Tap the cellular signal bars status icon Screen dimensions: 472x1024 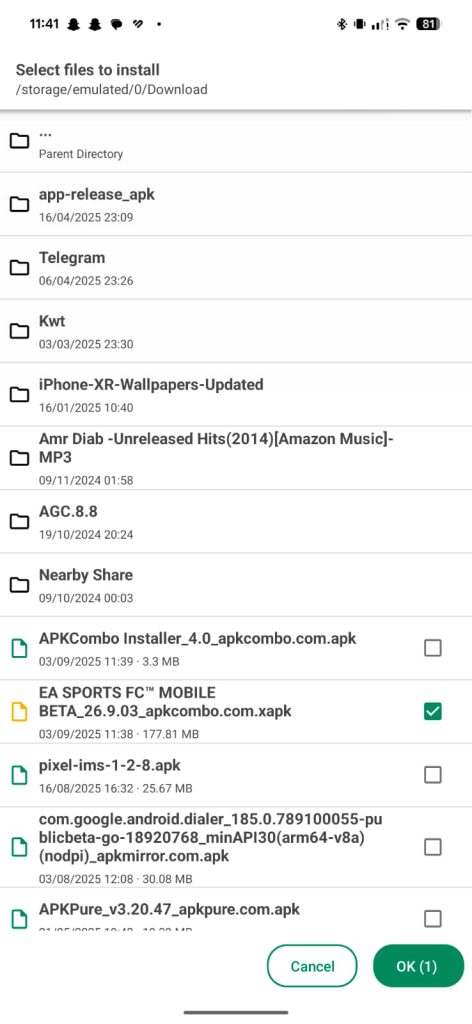tap(381, 24)
